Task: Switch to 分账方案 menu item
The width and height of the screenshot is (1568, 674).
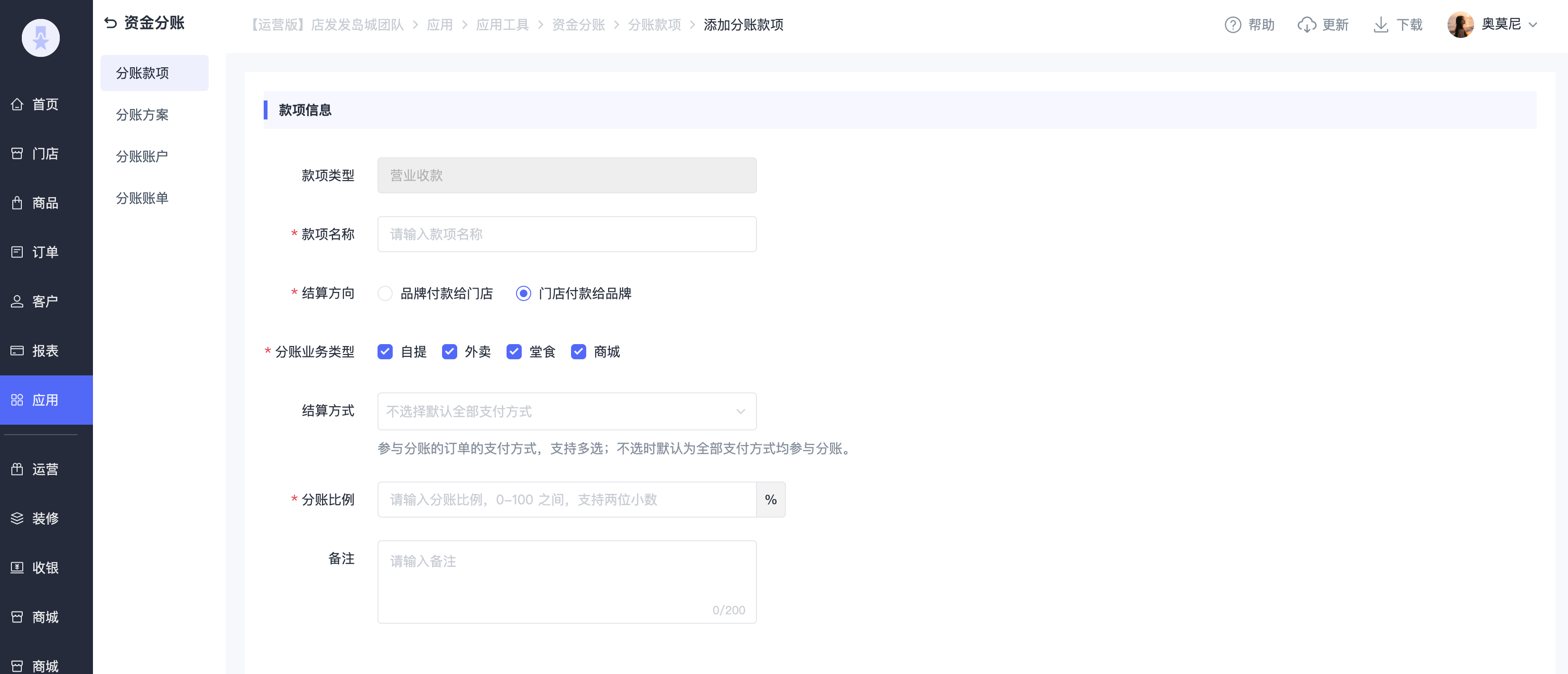Action: 142,114
